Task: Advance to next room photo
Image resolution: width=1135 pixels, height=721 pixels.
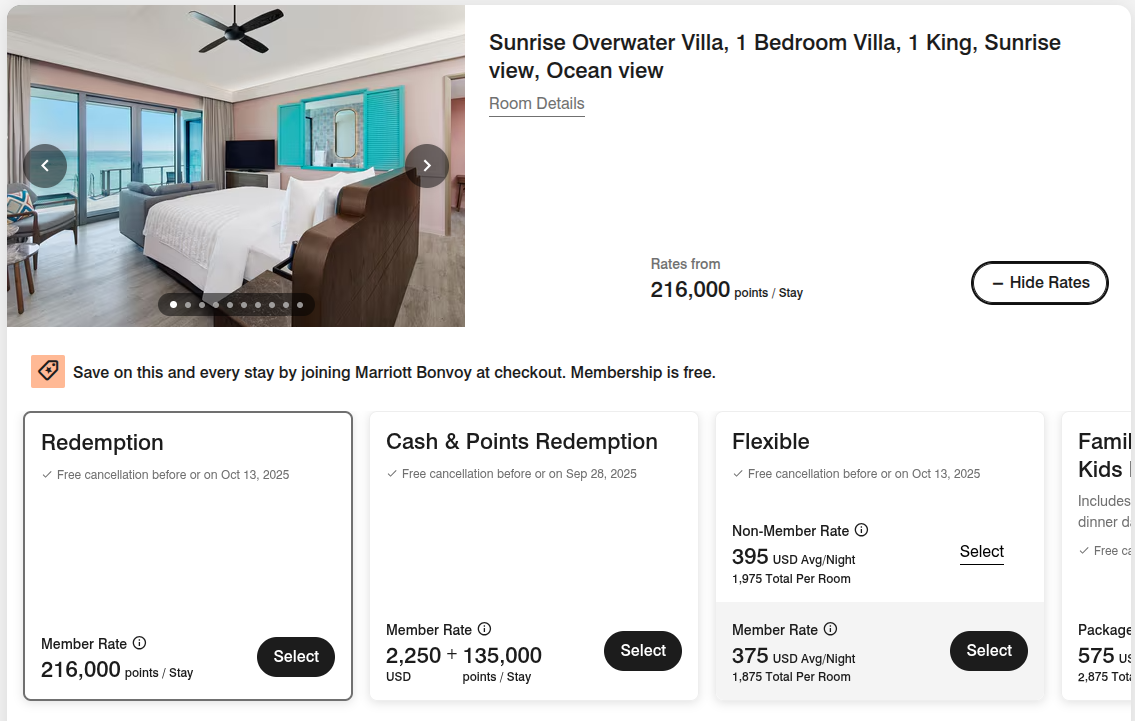Action: pos(427,166)
